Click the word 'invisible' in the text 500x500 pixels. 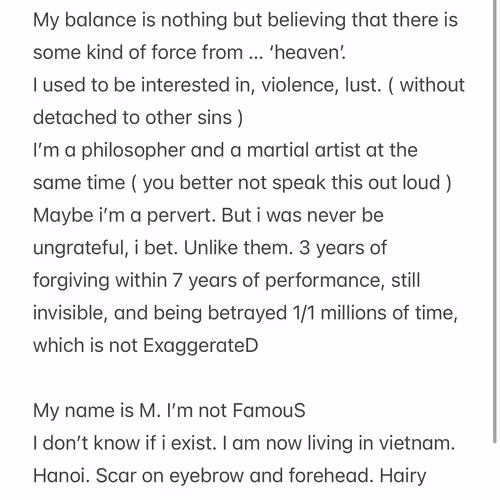click(70, 313)
